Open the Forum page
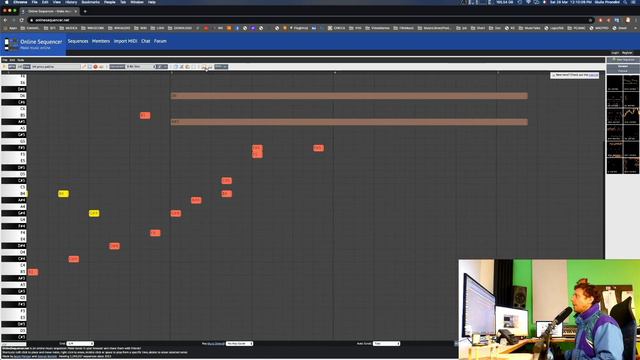640x360 pixels. (160, 41)
